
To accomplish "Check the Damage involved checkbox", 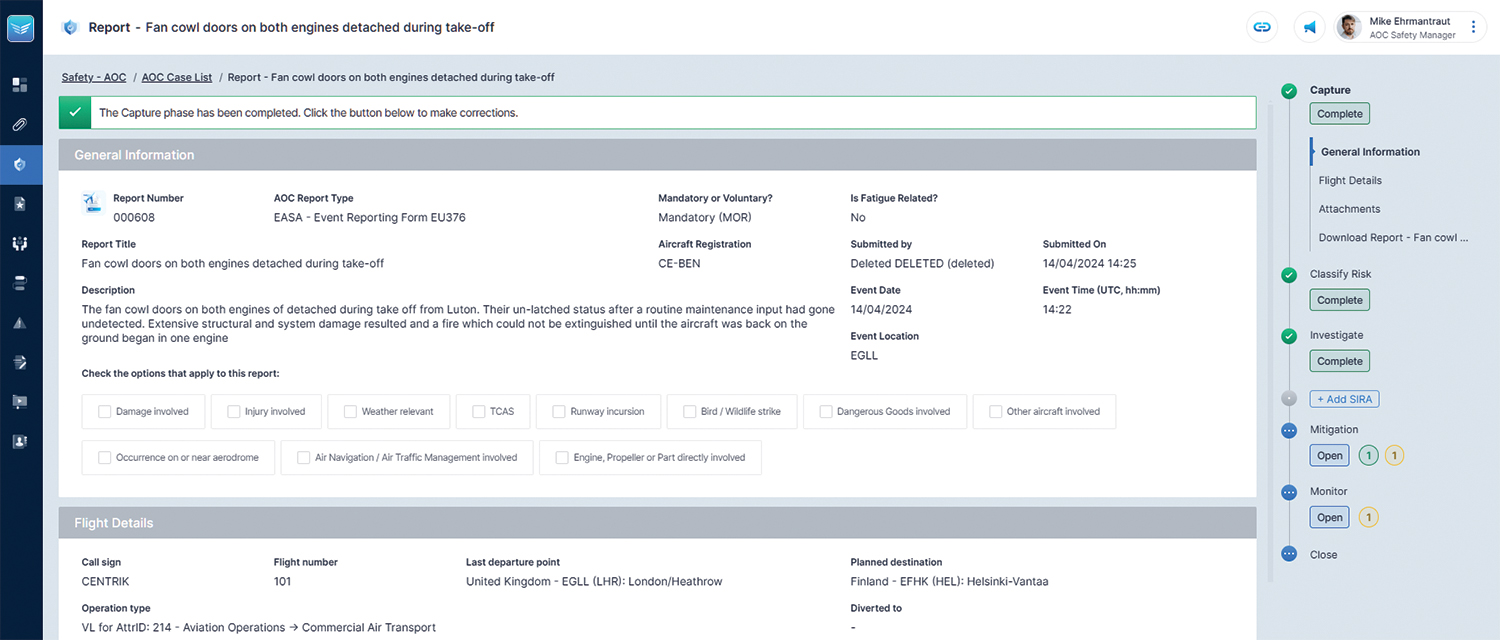I will 105,411.
